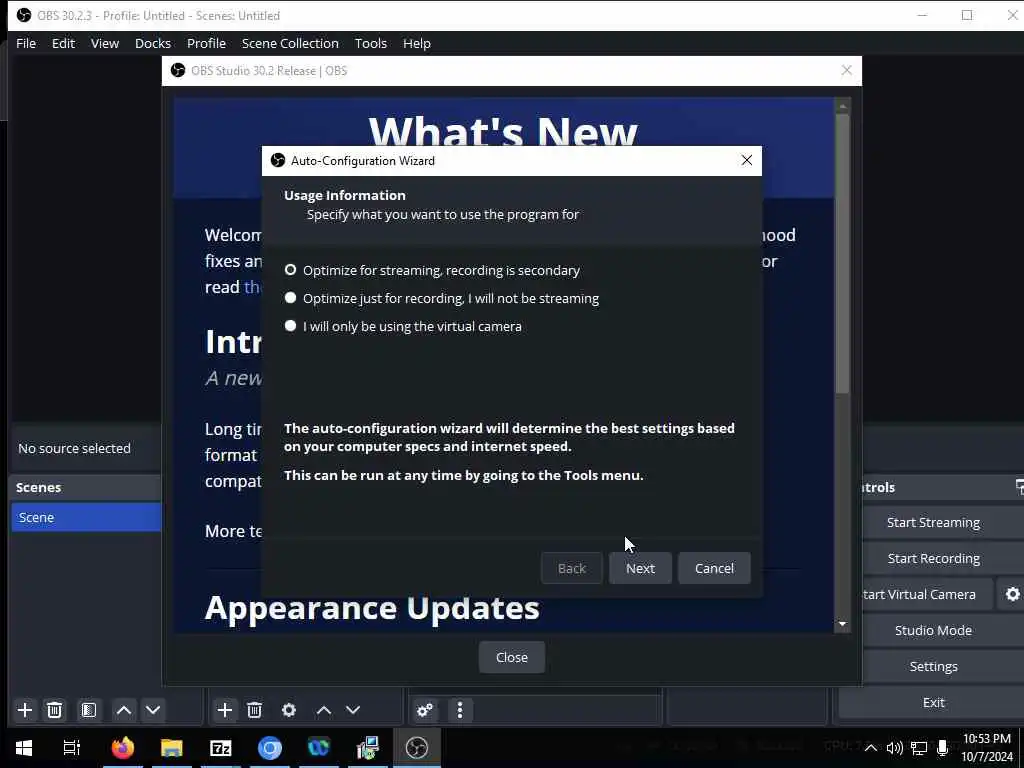This screenshot has width=1024, height=768.
Task: Move scene up with arrow icon
Action: point(123,710)
